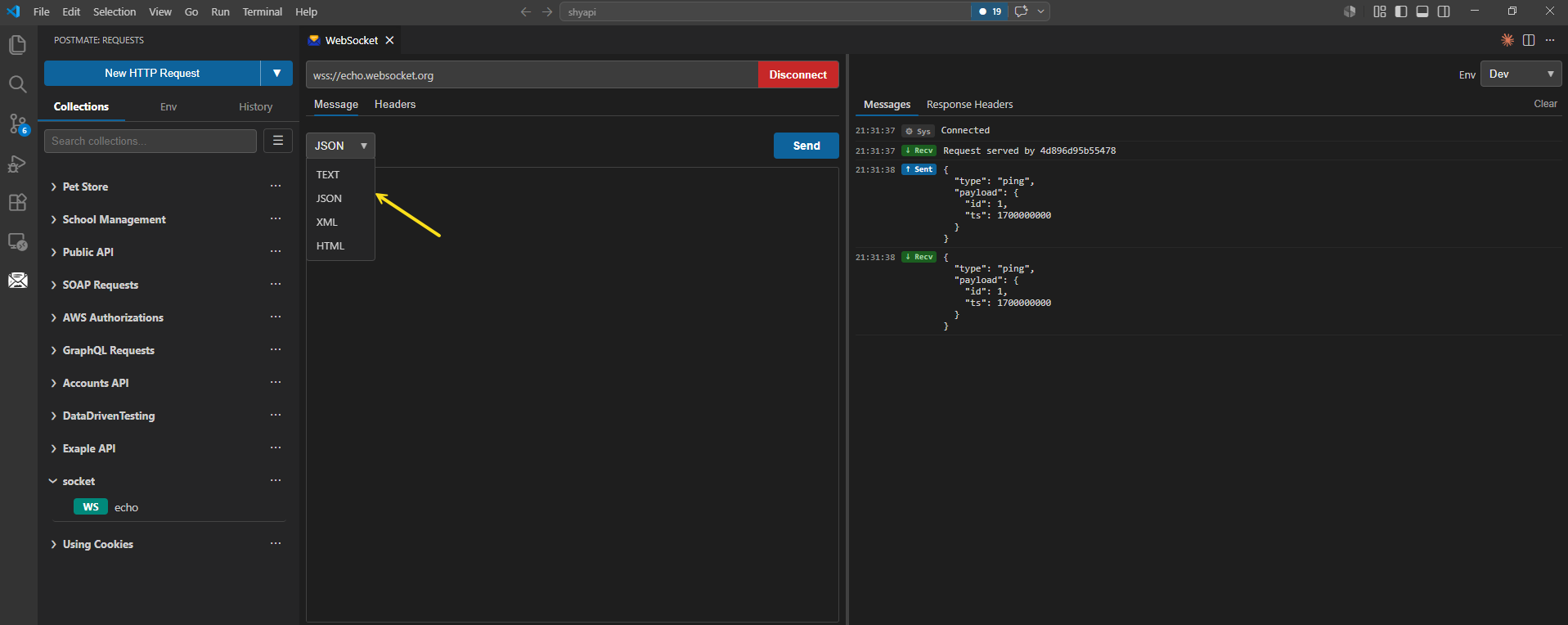
Task: Expand the SOAP Requests collection
Action: point(54,285)
